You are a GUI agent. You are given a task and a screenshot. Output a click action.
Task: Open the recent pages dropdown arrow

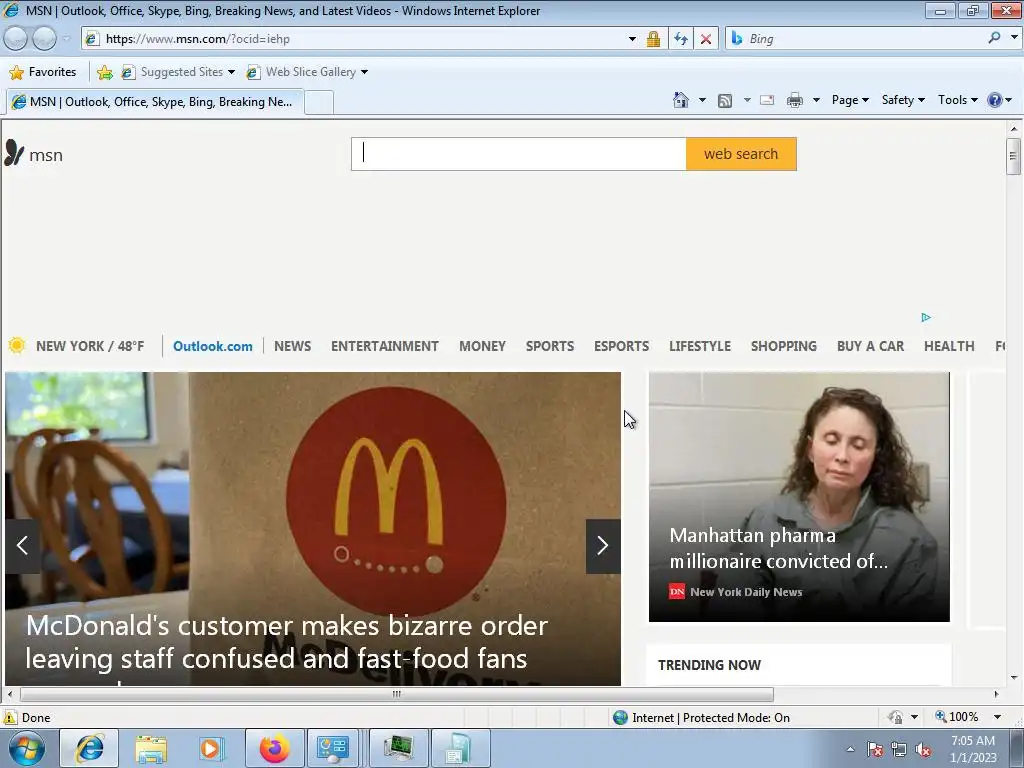66,39
